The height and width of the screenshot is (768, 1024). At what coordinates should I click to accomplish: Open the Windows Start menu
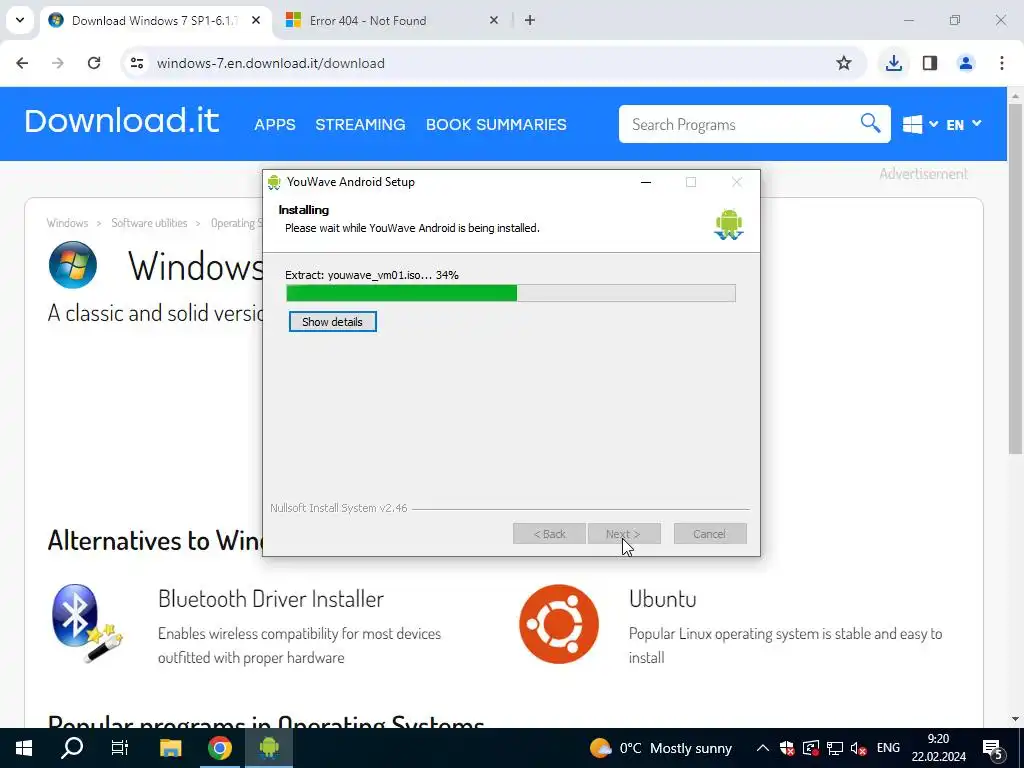pyautogui.click(x=24, y=748)
